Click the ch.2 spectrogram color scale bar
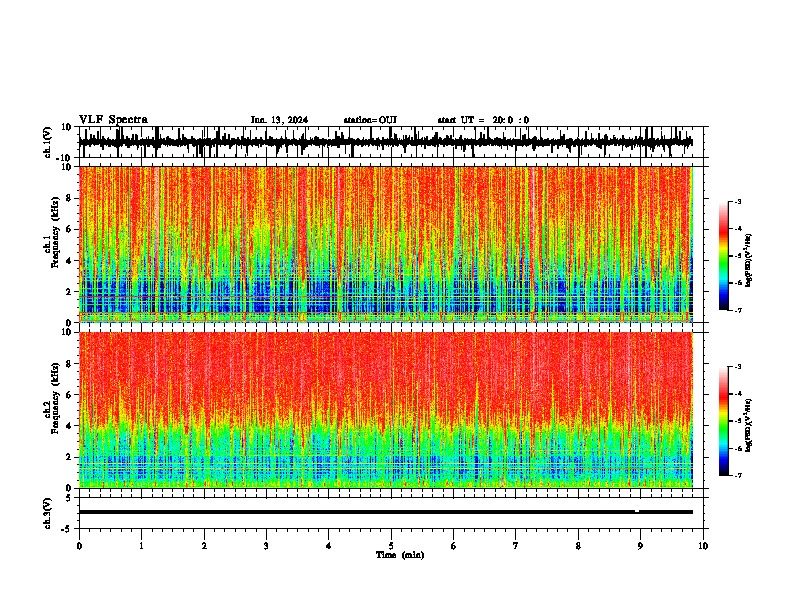 723,421
